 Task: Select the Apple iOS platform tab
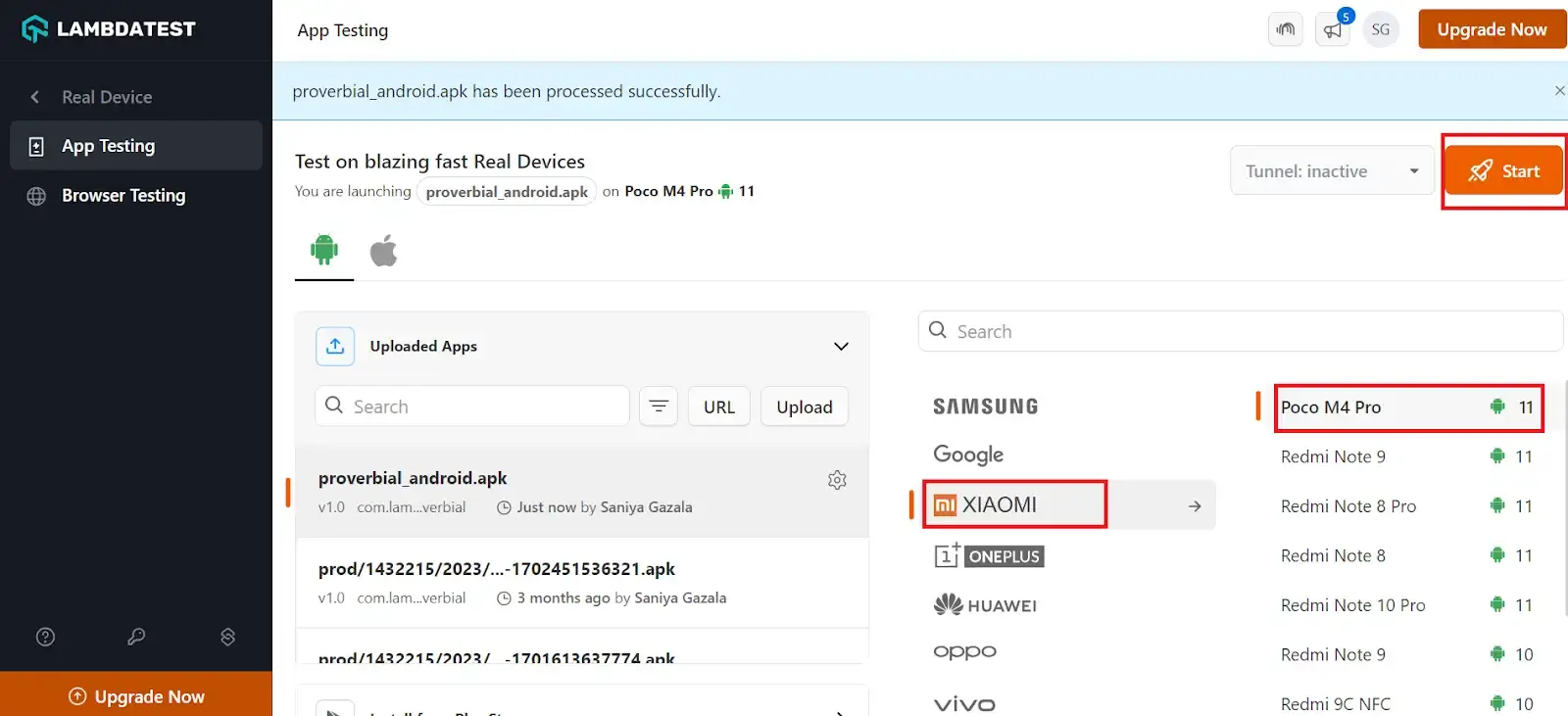coord(383,251)
